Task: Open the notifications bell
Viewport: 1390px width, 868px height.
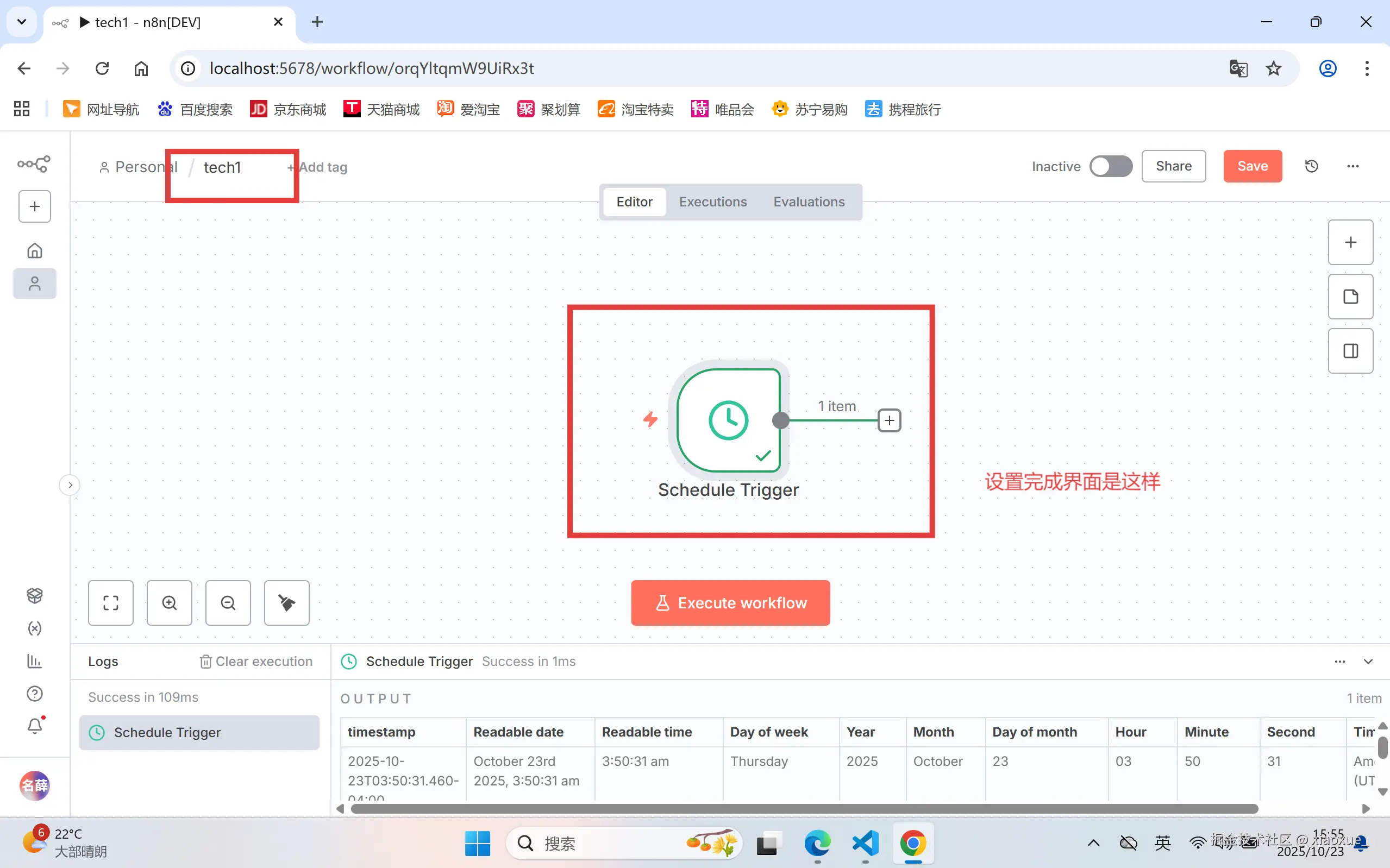Action: [34, 726]
